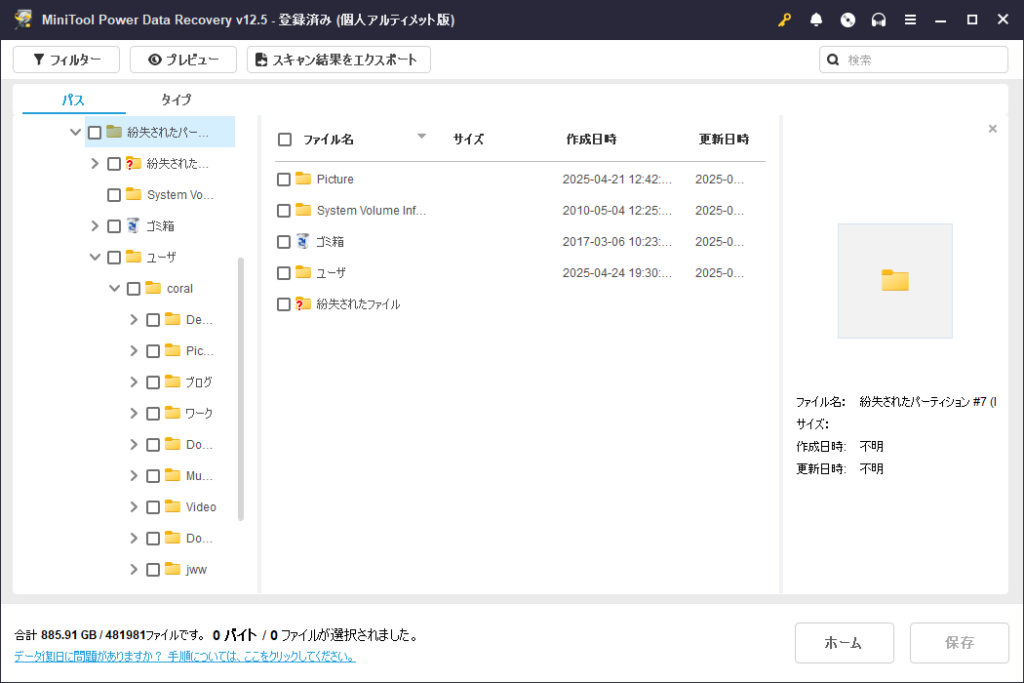Click the ユーザ folder icon in file list

point(303,272)
